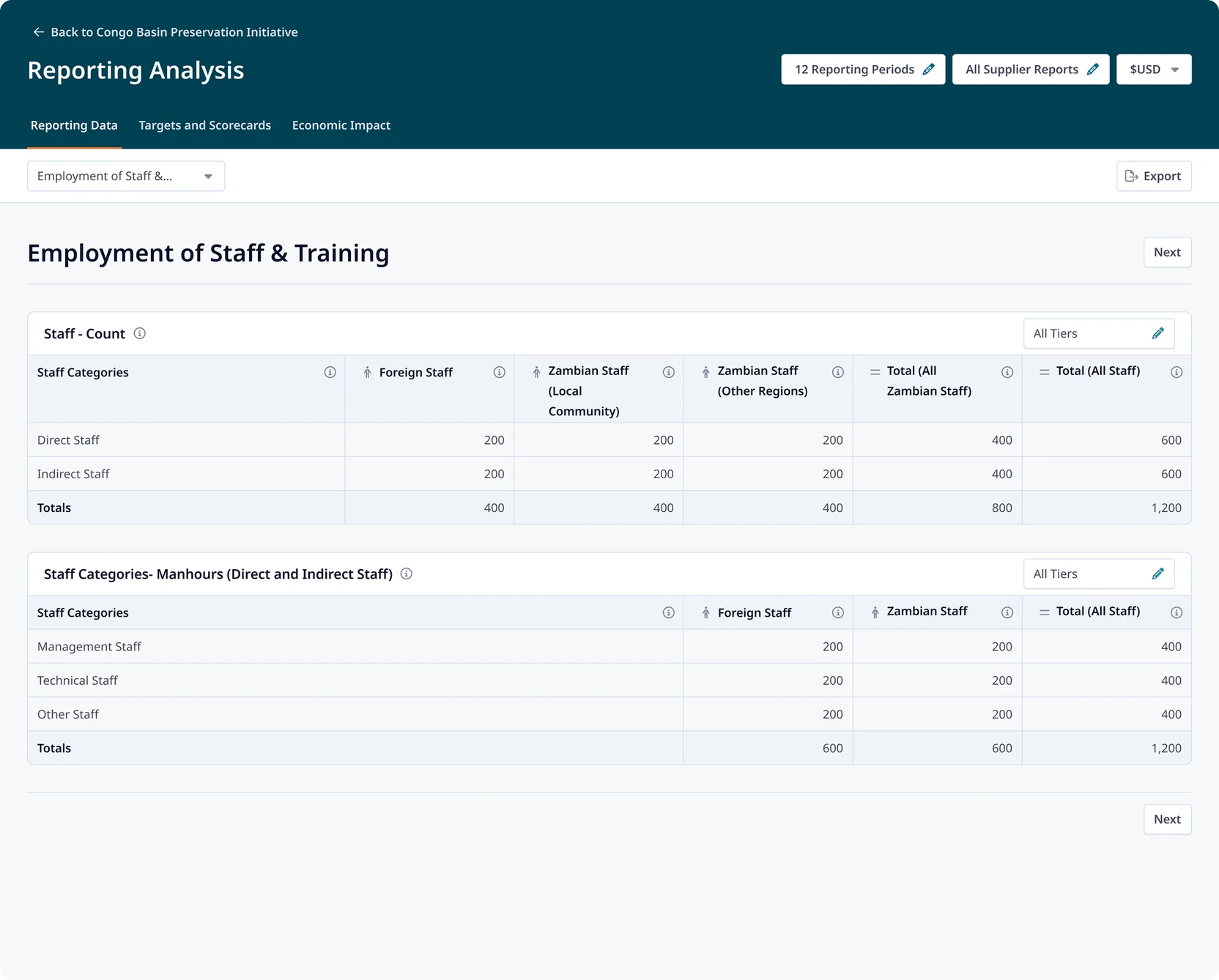The height and width of the screenshot is (980, 1219).
Task: Switch to Targets and Scorecards tab
Action: click(205, 125)
